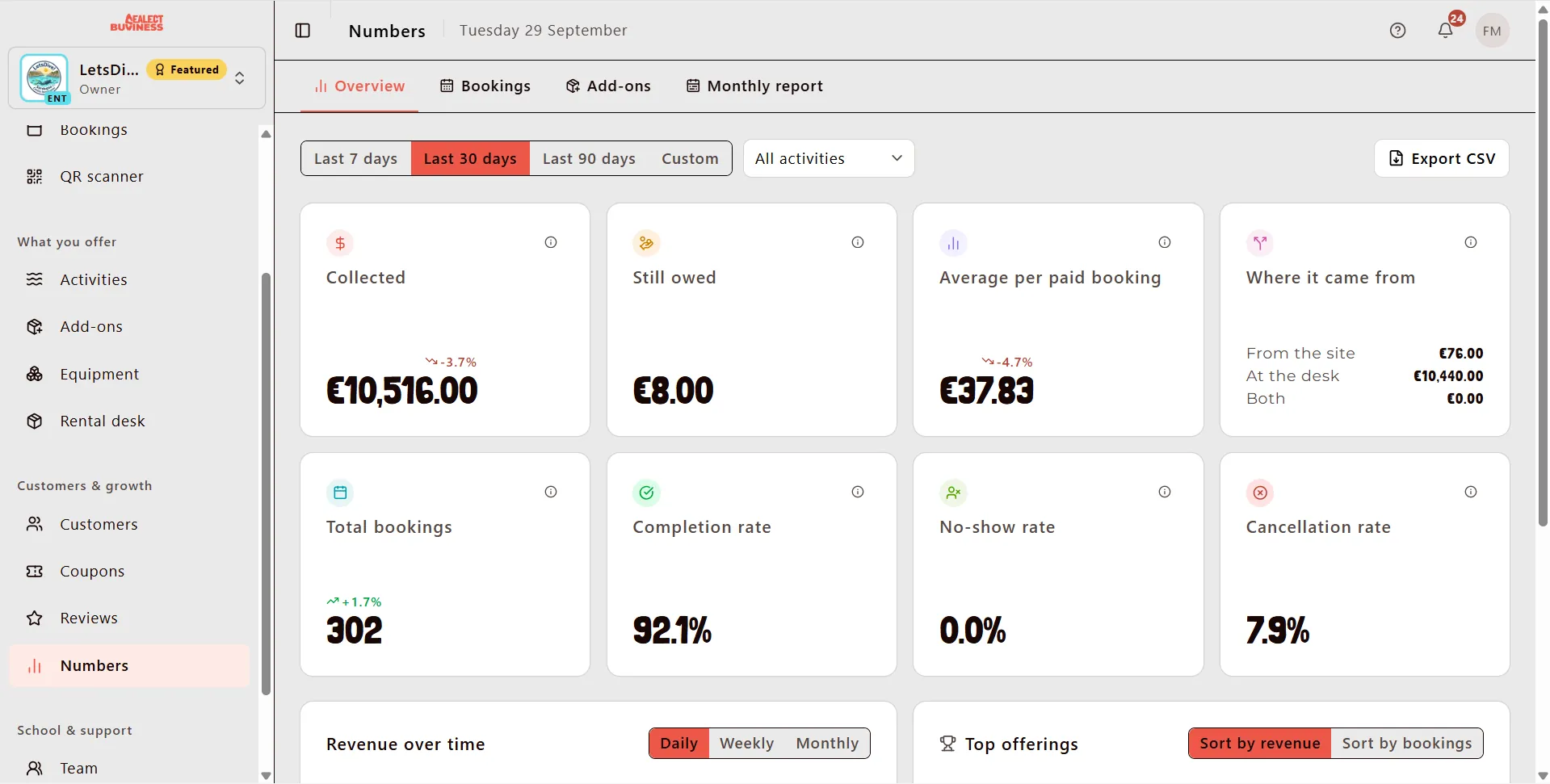
Task: Click the LetsDi business logo thumbnail
Action: click(x=44, y=78)
